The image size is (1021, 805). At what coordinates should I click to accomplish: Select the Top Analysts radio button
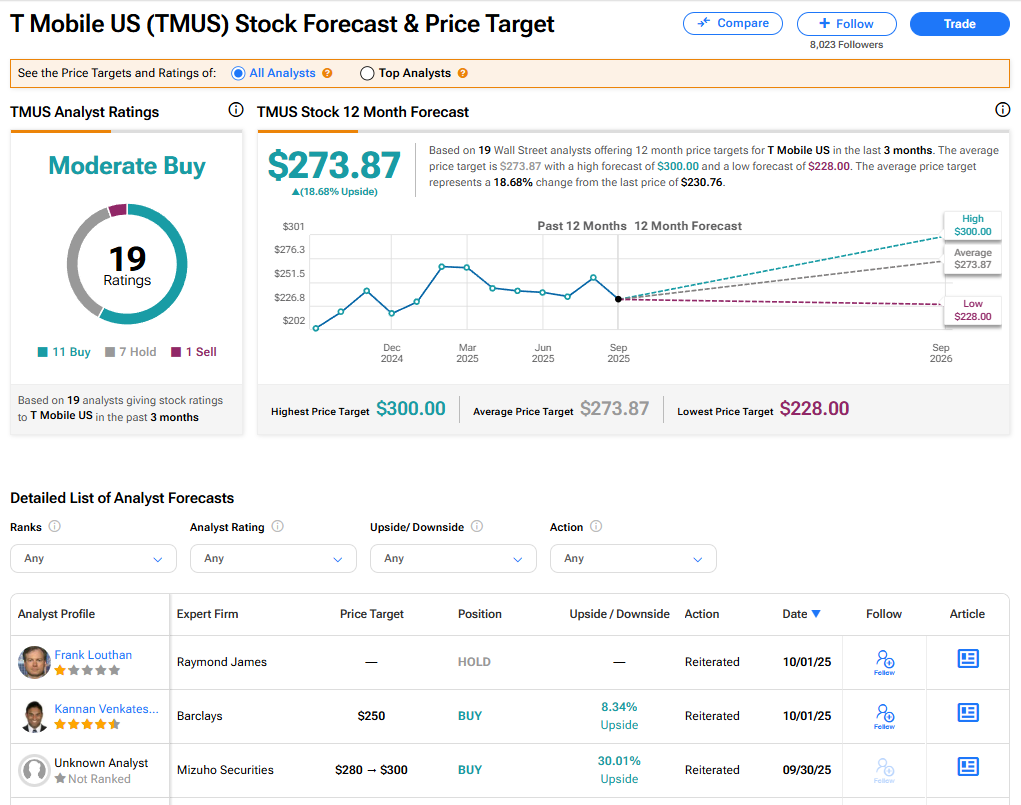(x=367, y=73)
